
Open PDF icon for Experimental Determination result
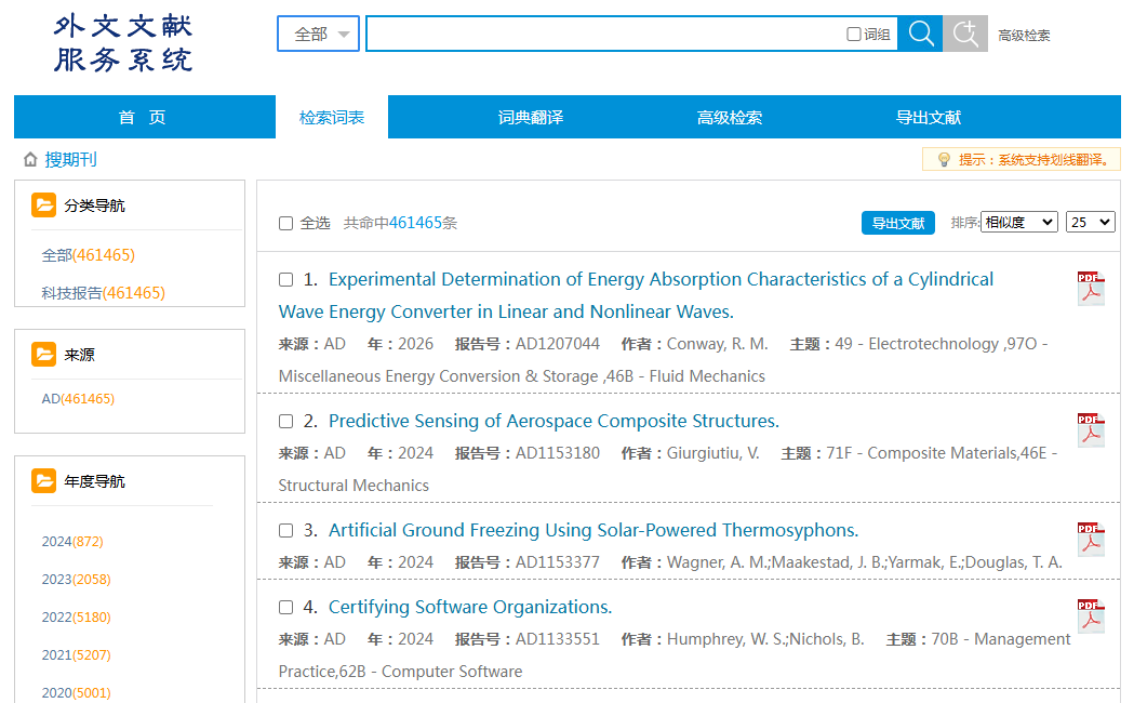[1091, 288]
